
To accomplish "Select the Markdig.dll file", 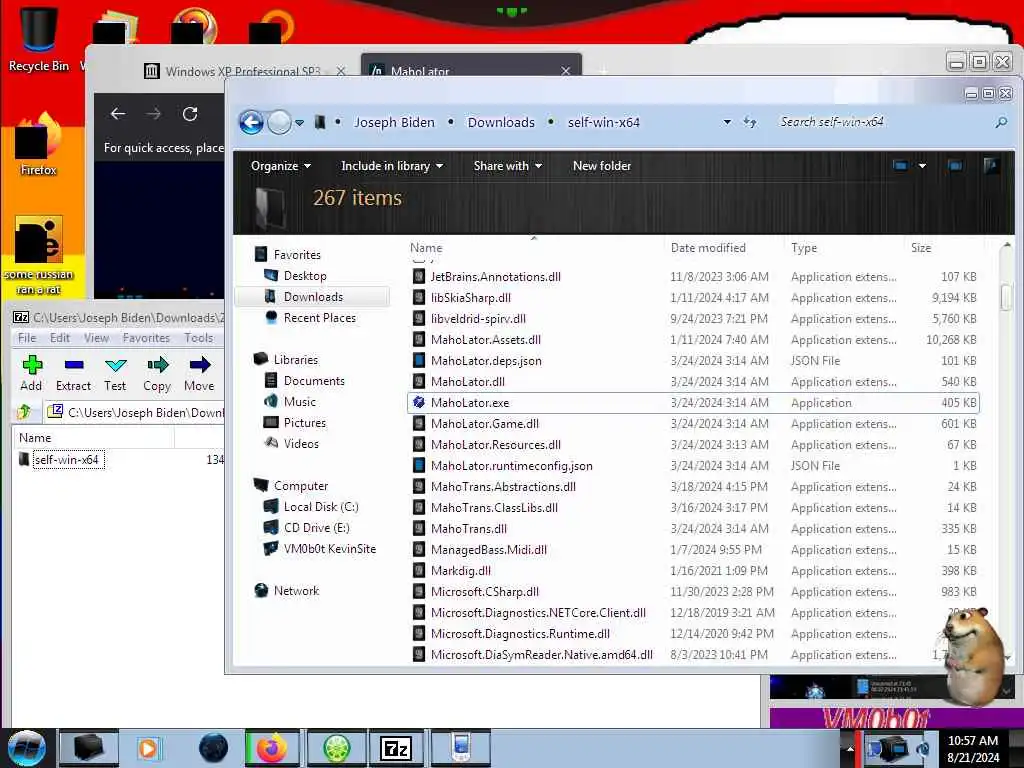I will point(693,570).
